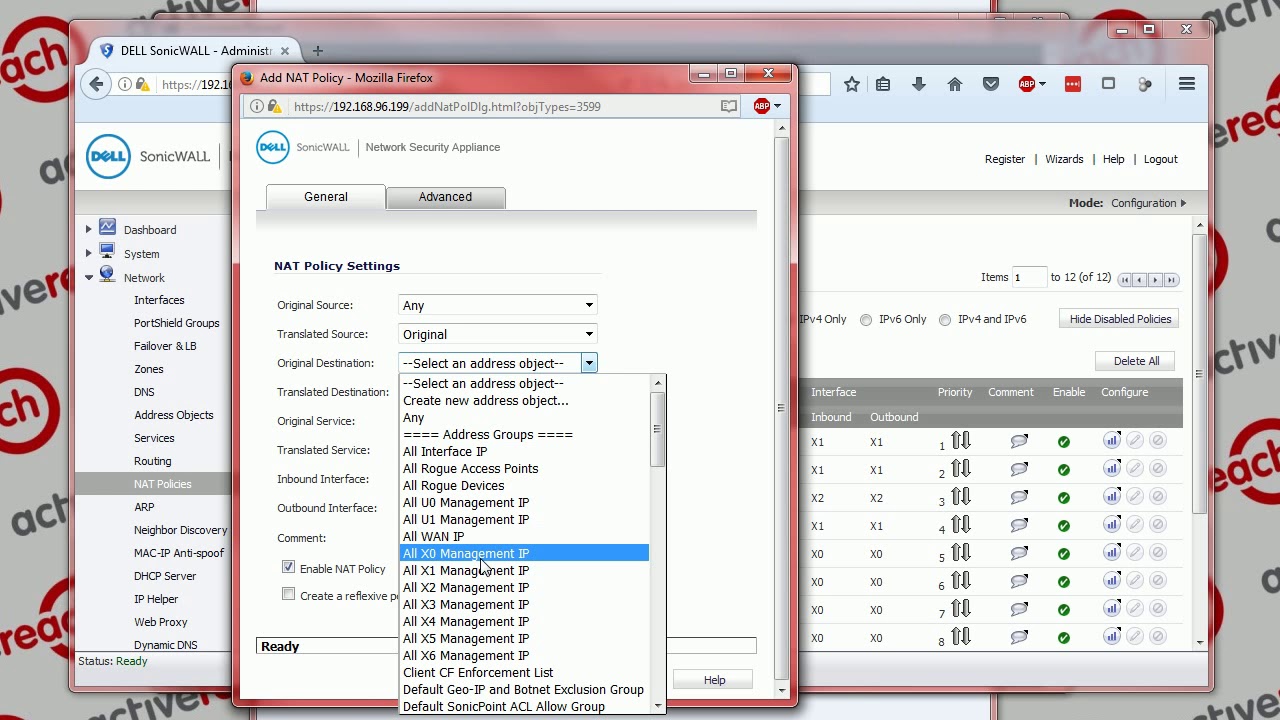The width and height of the screenshot is (1280, 720).
Task: Click the Adblock Plus dropdown arrow in main window
Action: pos(1042,85)
